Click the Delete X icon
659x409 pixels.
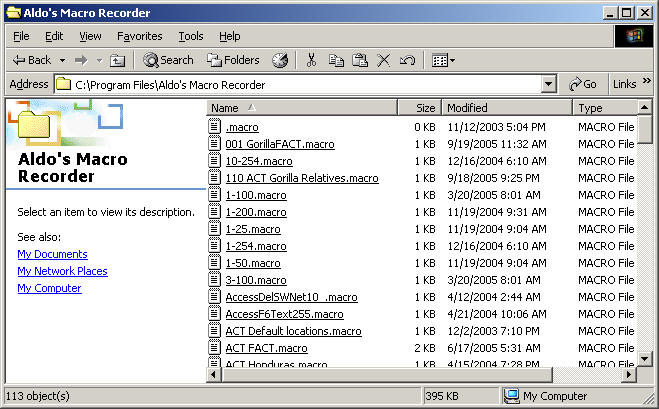pyautogui.click(x=383, y=61)
